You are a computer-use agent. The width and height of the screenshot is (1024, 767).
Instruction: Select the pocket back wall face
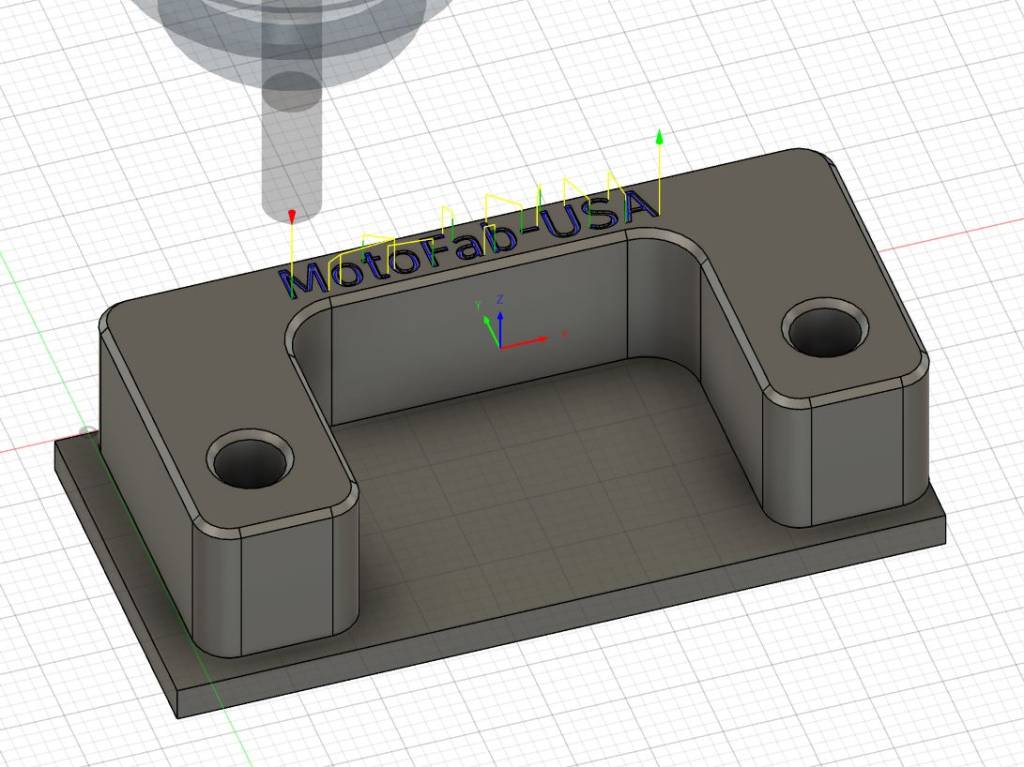pos(480,330)
